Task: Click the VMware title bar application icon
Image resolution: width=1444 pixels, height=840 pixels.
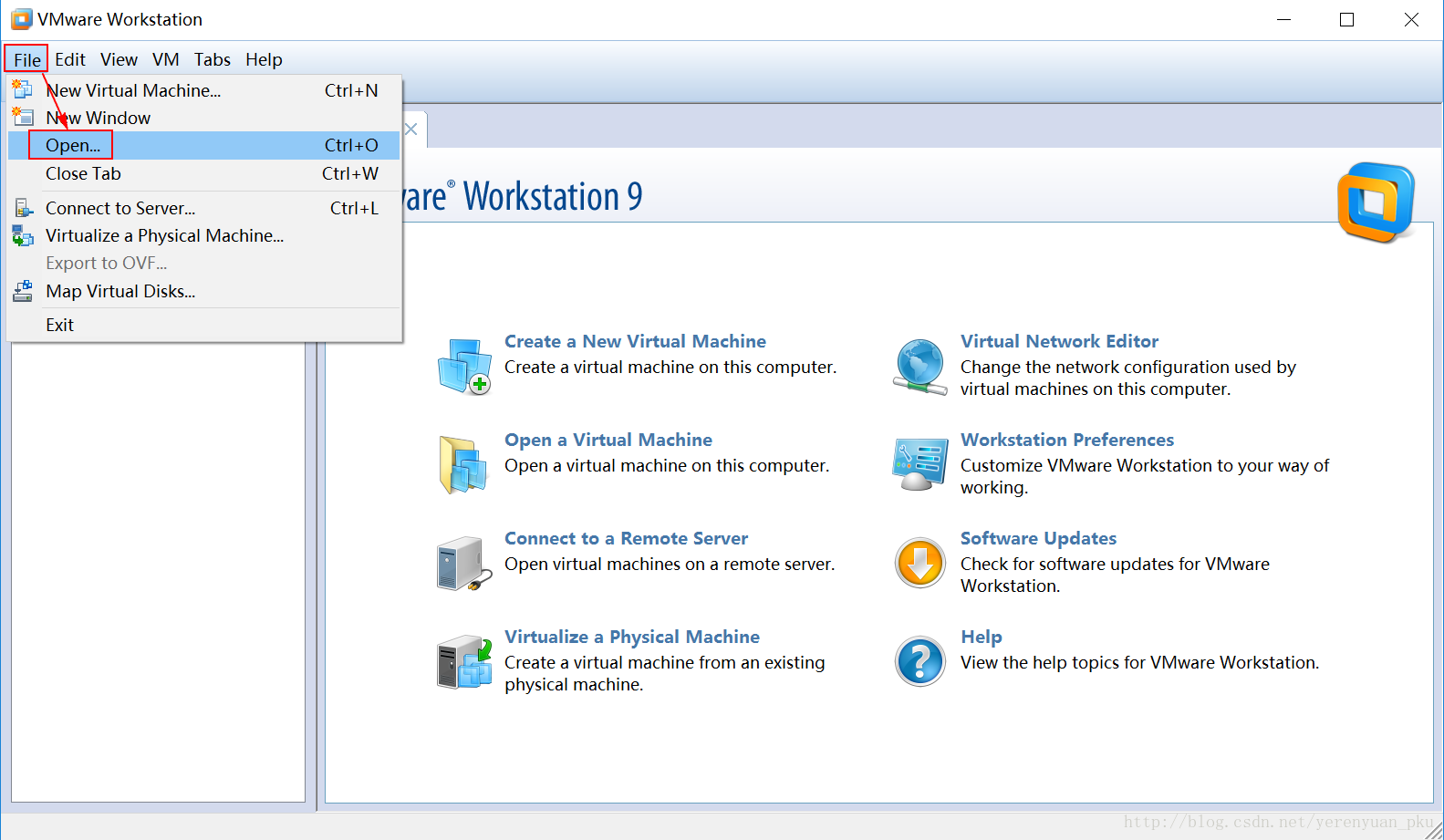Action: tap(21, 19)
